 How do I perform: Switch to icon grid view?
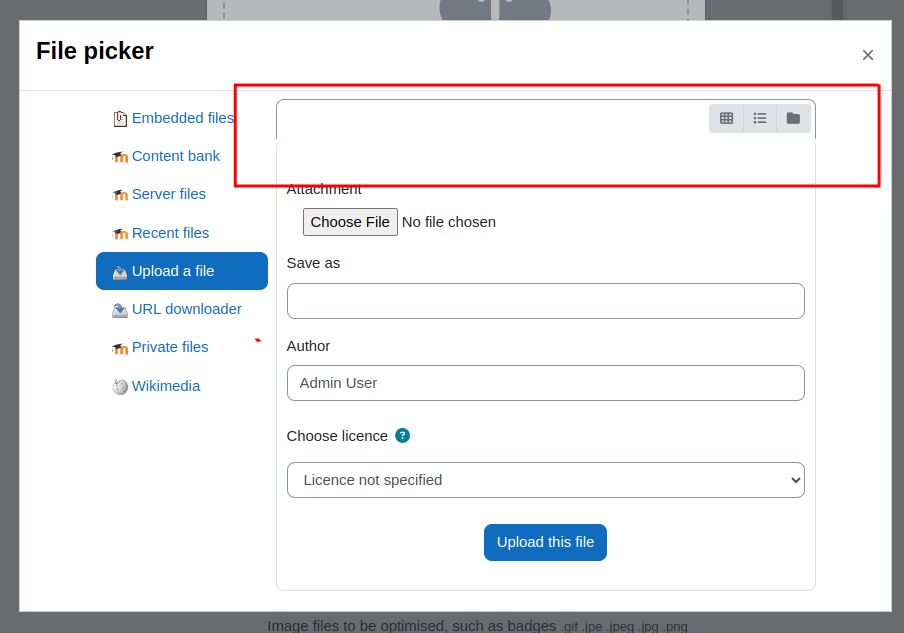726,118
